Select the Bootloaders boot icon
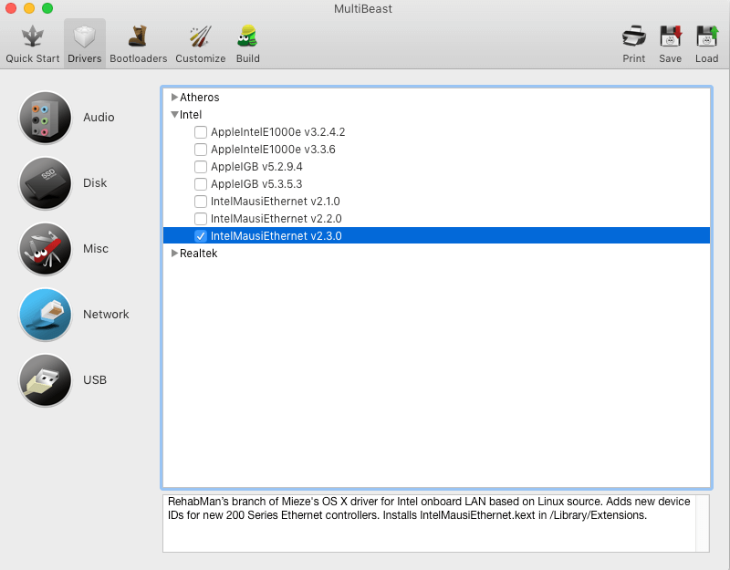Viewport: 730px width, 570px height. pyautogui.click(x=137, y=37)
